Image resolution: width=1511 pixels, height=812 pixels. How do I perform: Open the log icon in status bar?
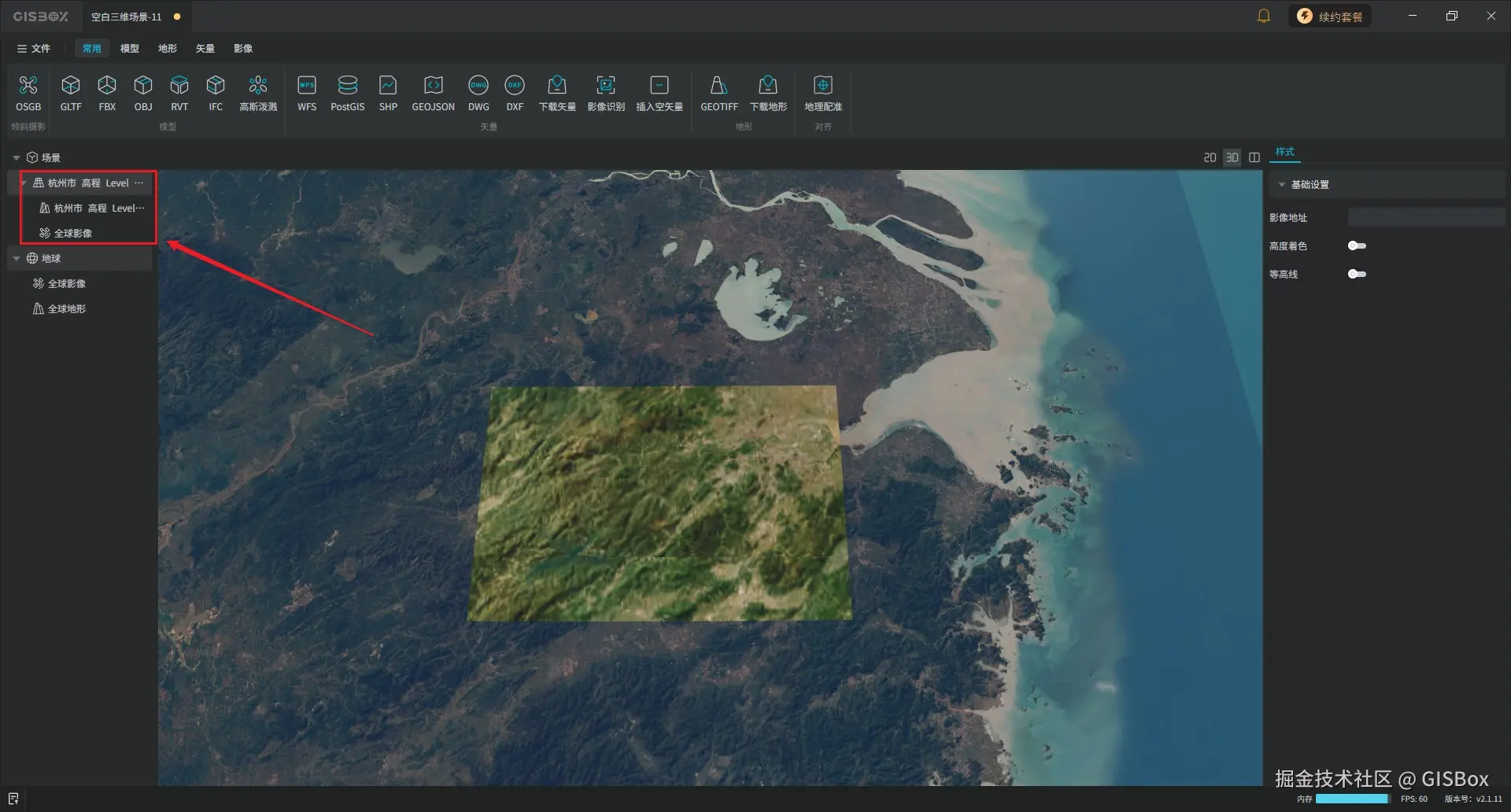pyautogui.click(x=13, y=799)
